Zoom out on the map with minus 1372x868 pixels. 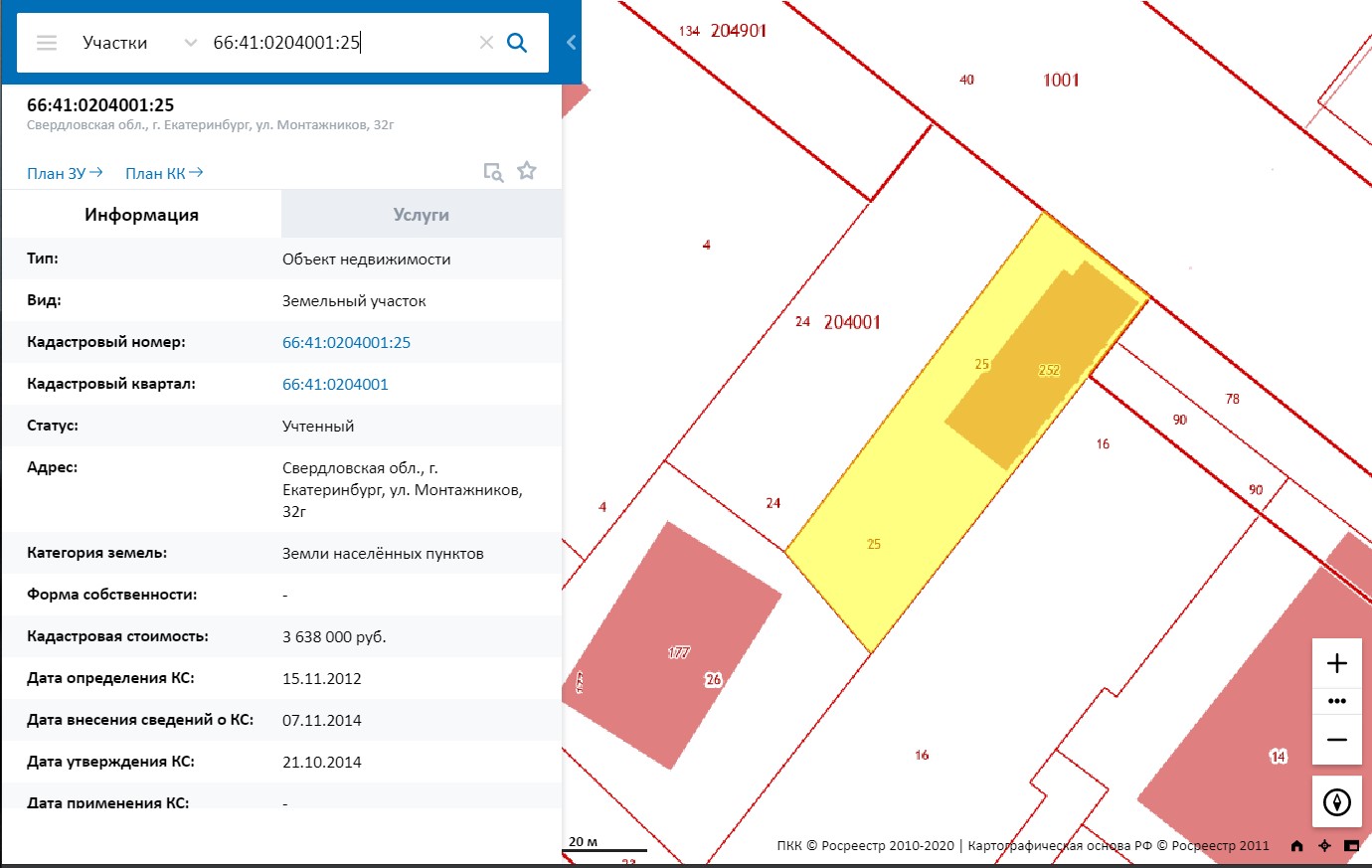pyautogui.click(x=1337, y=740)
